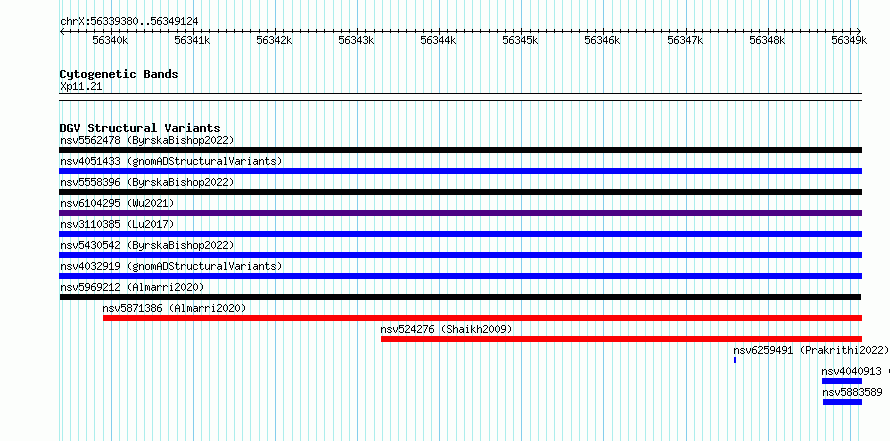Click the blue nsv3110385 variant bar
This screenshot has width=890, height=441.
click(x=461, y=234)
